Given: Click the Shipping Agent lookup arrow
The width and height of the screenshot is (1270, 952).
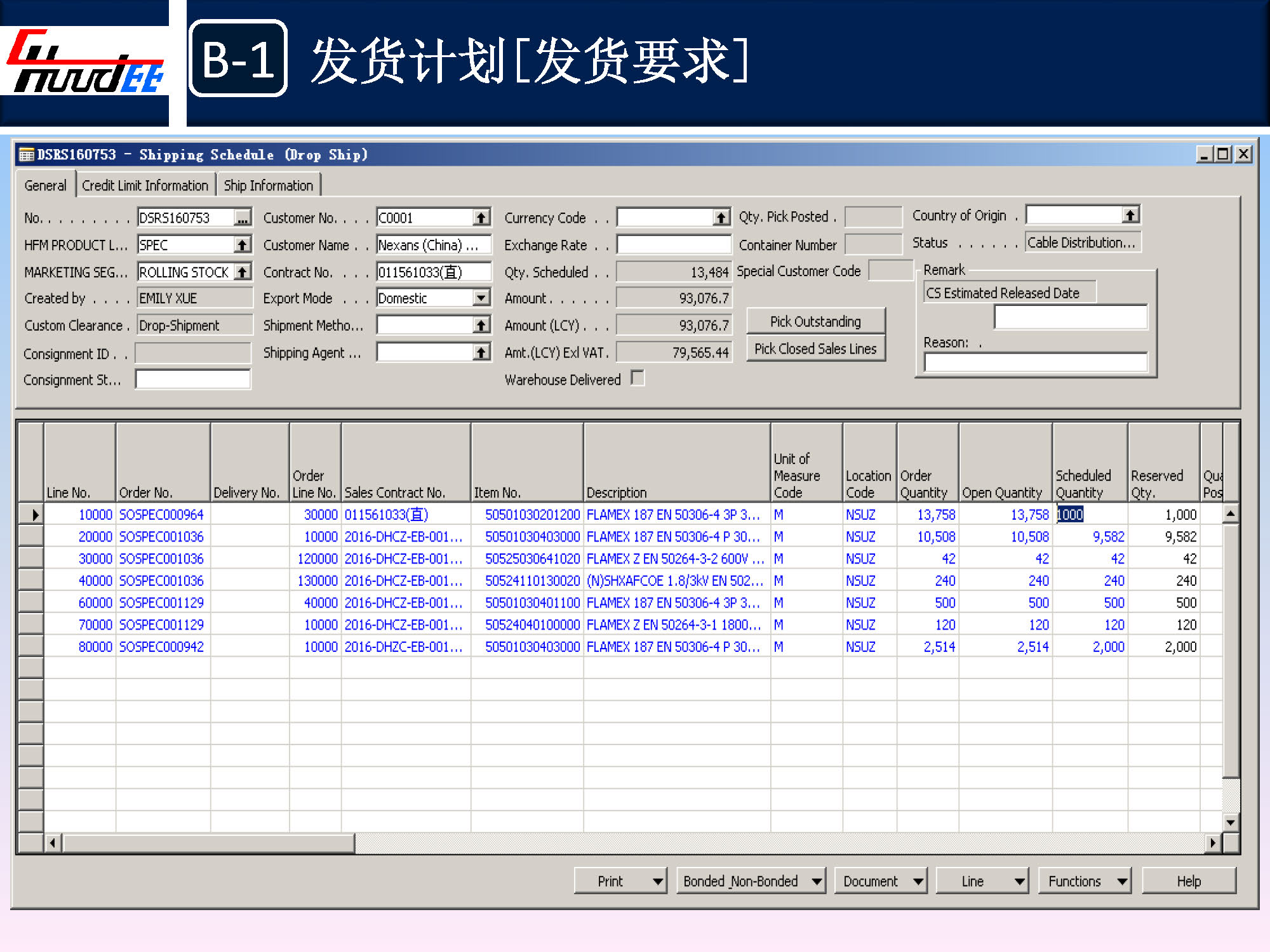Looking at the screenshot, I should (x=481, y=353).
